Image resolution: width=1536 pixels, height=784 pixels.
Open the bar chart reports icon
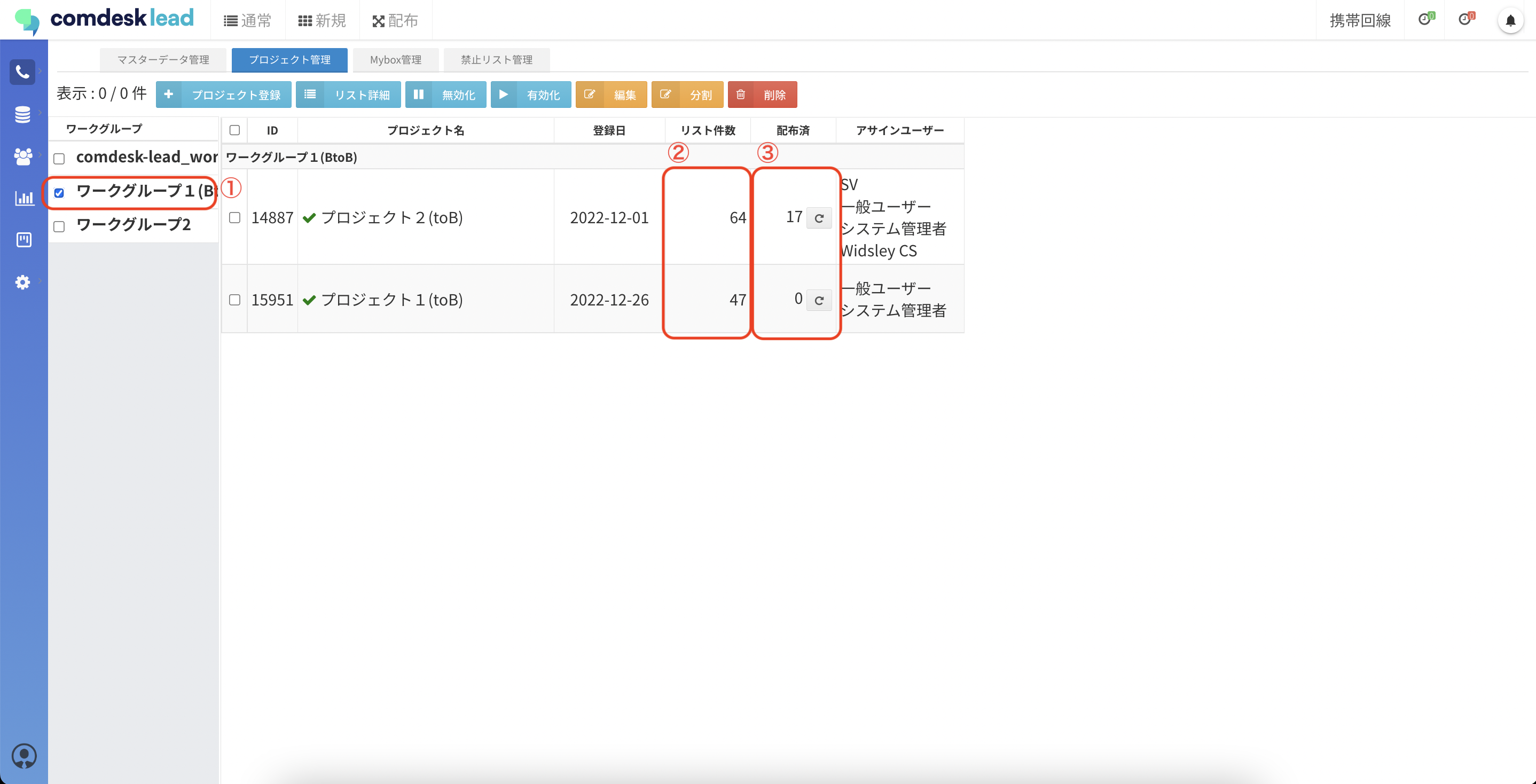click(24, 198)
